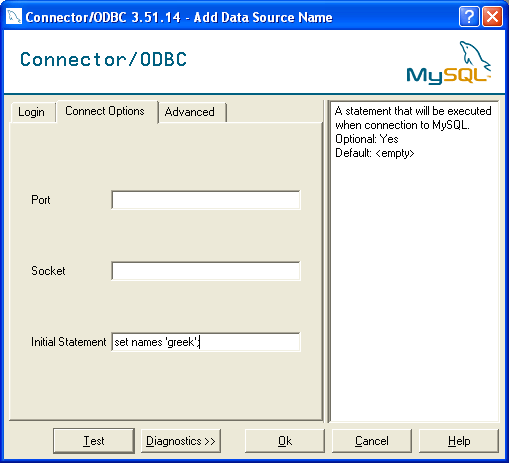The width and height of the screenshot is (509, 463).
Task: Click the Initial Statement label
Action: pyautogui.click(x=68, y=342)
